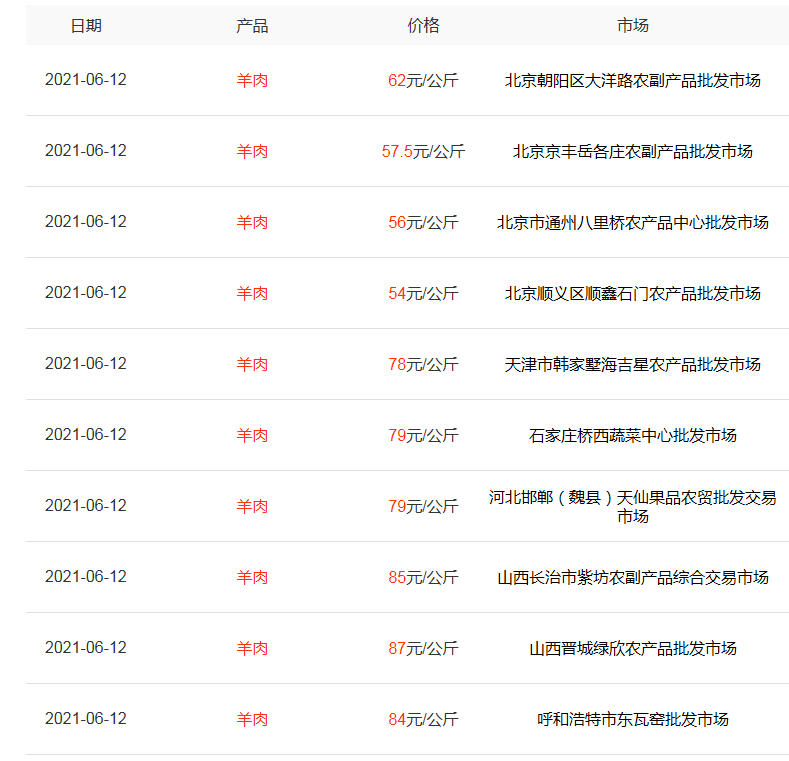Open 羊肉 link in the 石家庄桥西 market row

pos(252,435)
